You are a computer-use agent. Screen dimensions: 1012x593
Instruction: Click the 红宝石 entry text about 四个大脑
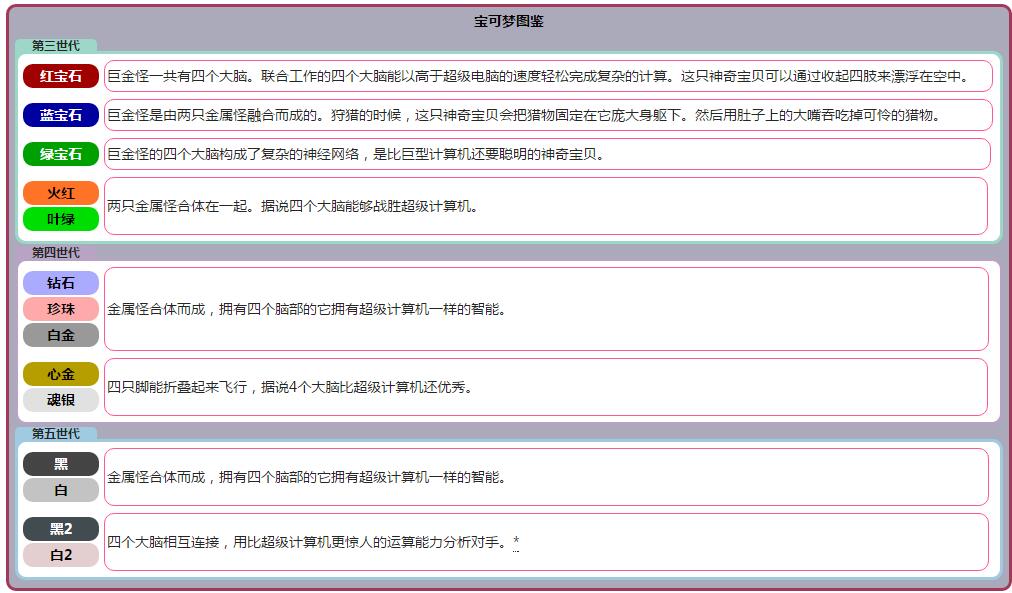pyautogui.click(x=538, y=76)
